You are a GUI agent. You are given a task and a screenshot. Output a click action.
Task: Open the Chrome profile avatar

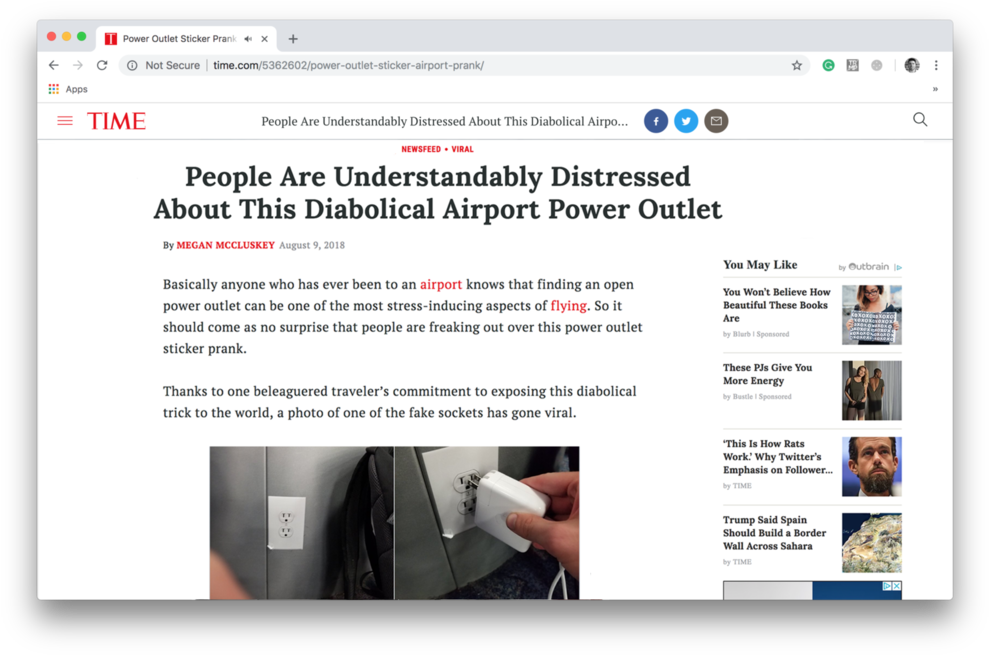coord(911,65)
